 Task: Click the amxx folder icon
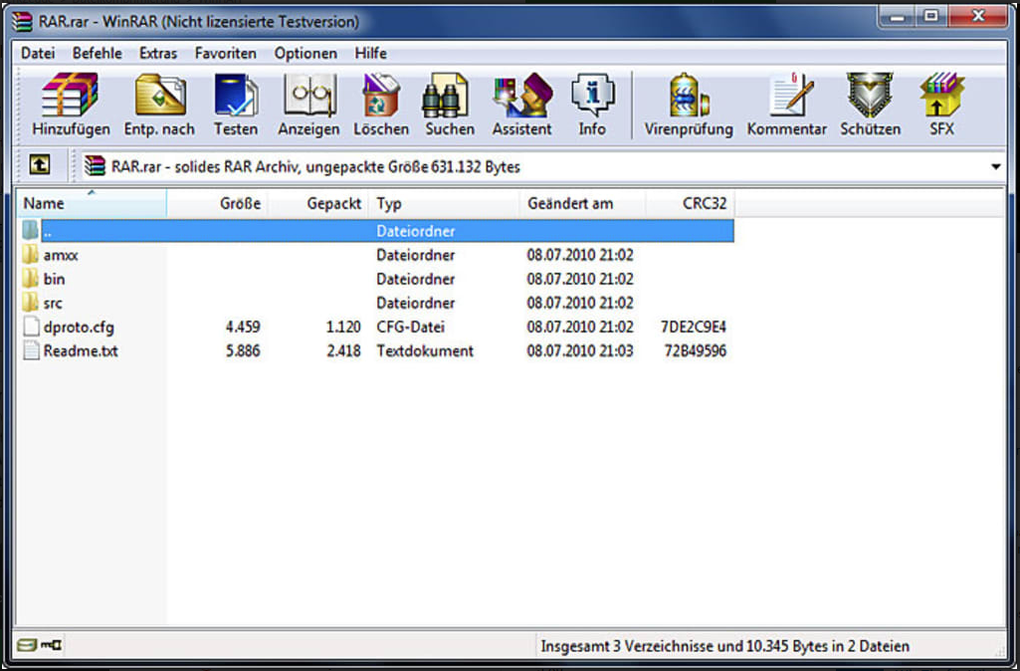(31, 254)
